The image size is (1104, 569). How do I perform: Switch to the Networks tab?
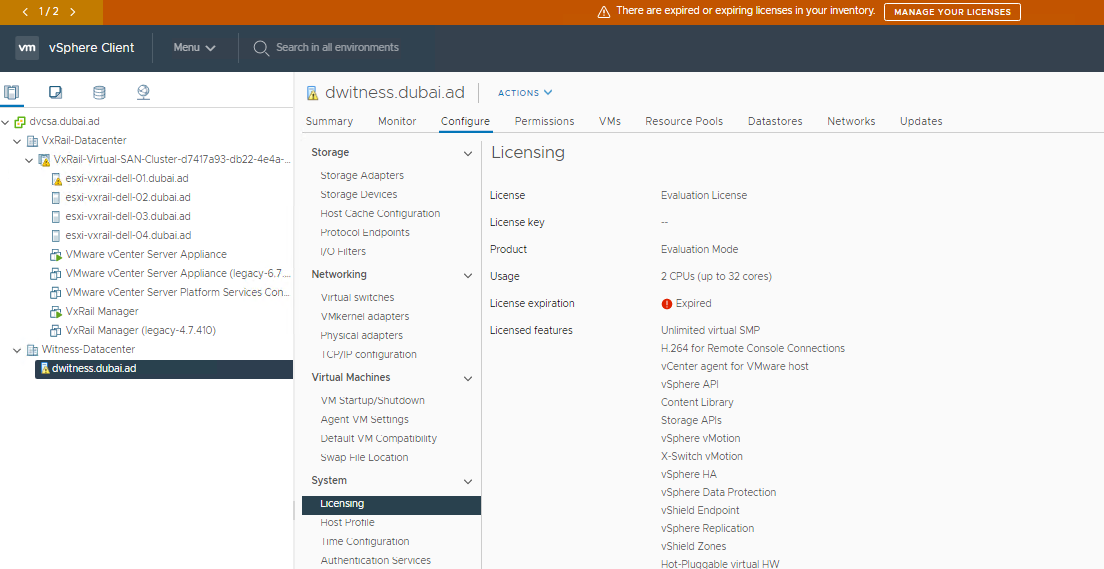tap(851, 121)
